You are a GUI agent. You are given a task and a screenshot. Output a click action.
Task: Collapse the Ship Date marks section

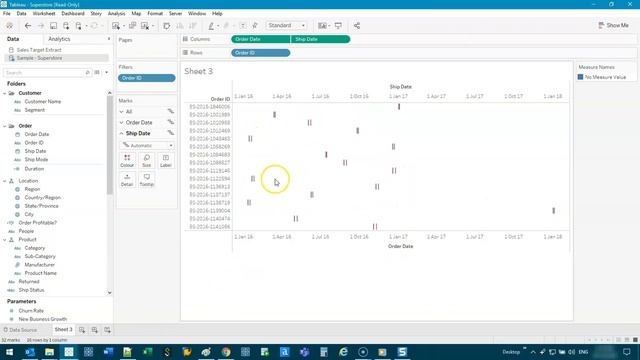coord(122,133)
